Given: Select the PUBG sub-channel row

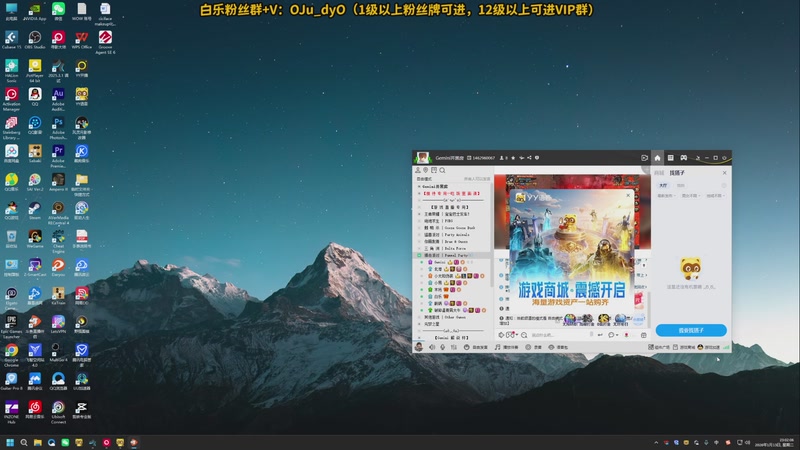Looking at the screenshot, I should [453, 221].
